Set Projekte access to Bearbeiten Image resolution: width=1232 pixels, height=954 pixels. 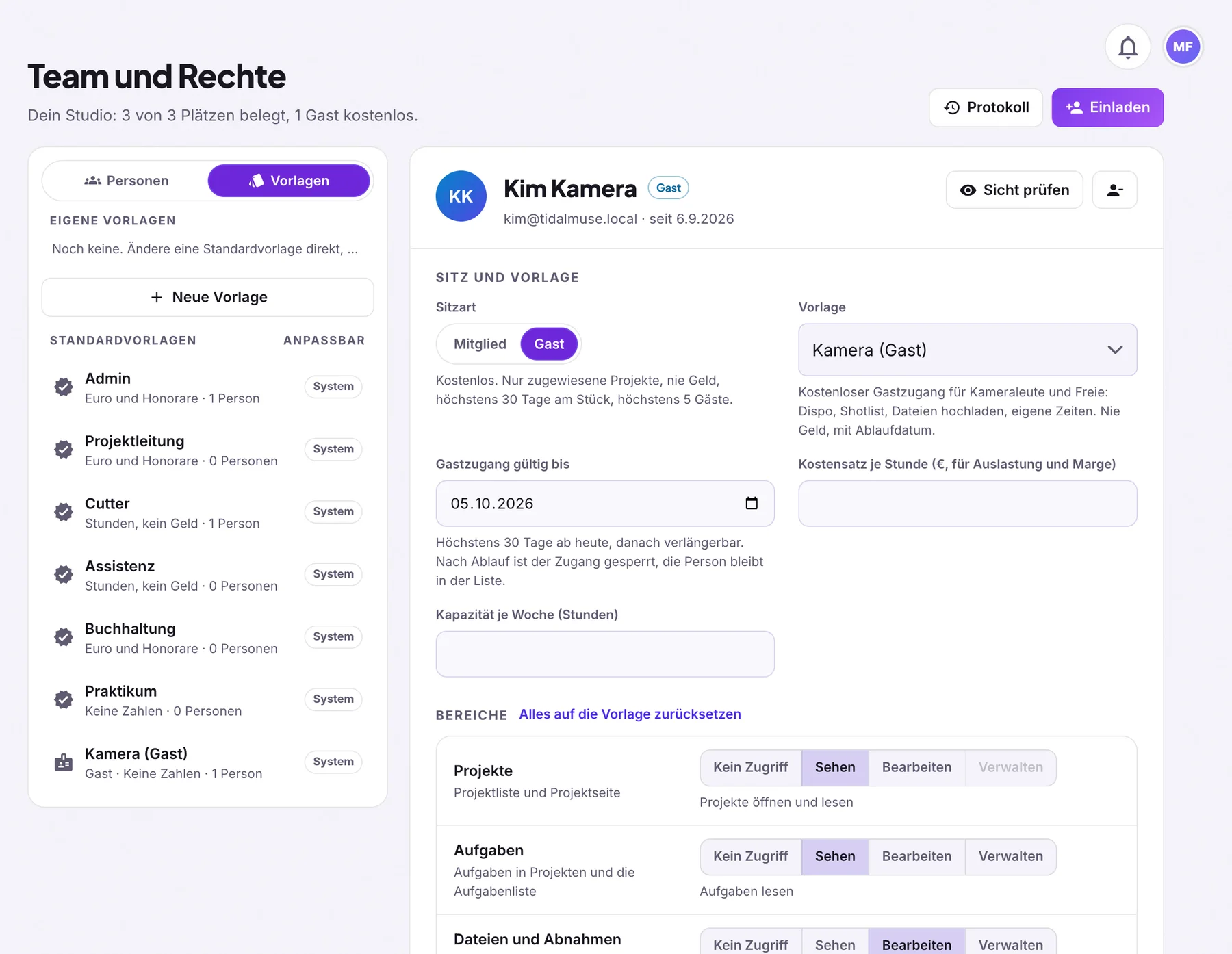(x=916, y=768)
